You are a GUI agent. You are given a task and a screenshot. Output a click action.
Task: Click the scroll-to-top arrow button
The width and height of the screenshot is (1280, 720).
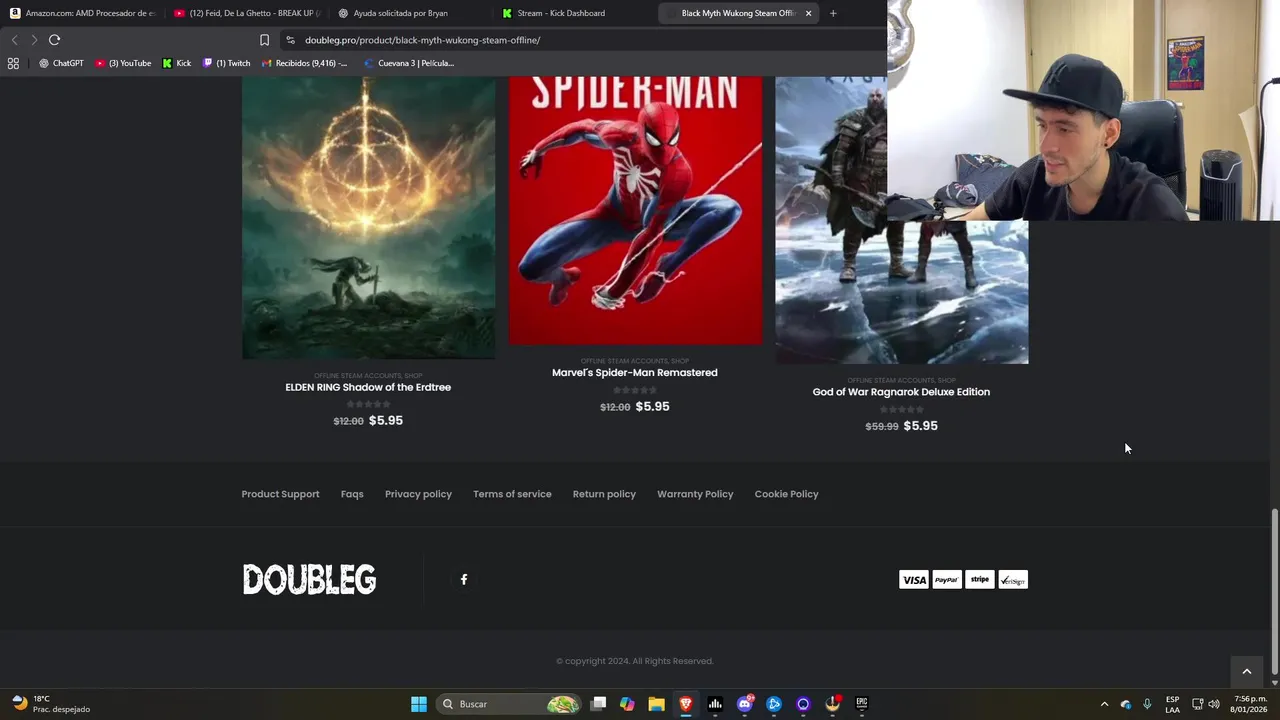click(x=1246, y=672)
